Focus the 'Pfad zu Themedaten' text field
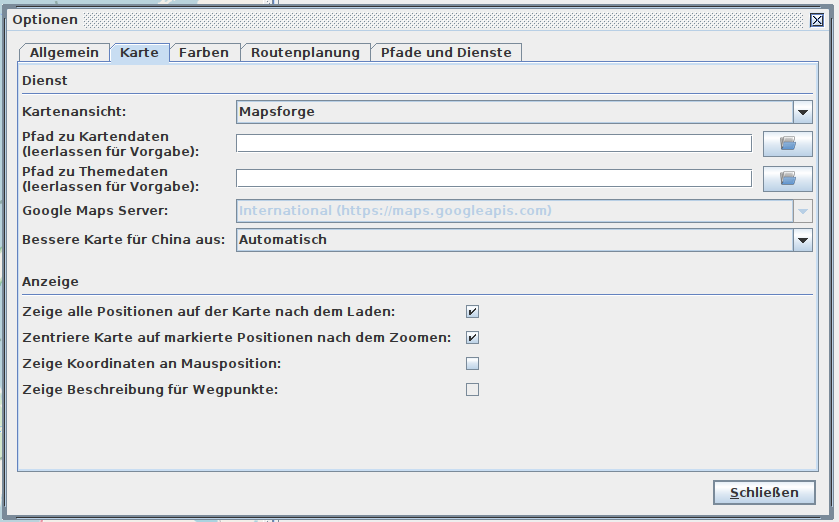This screenshot has width=839, height=522. pos(493,179)
